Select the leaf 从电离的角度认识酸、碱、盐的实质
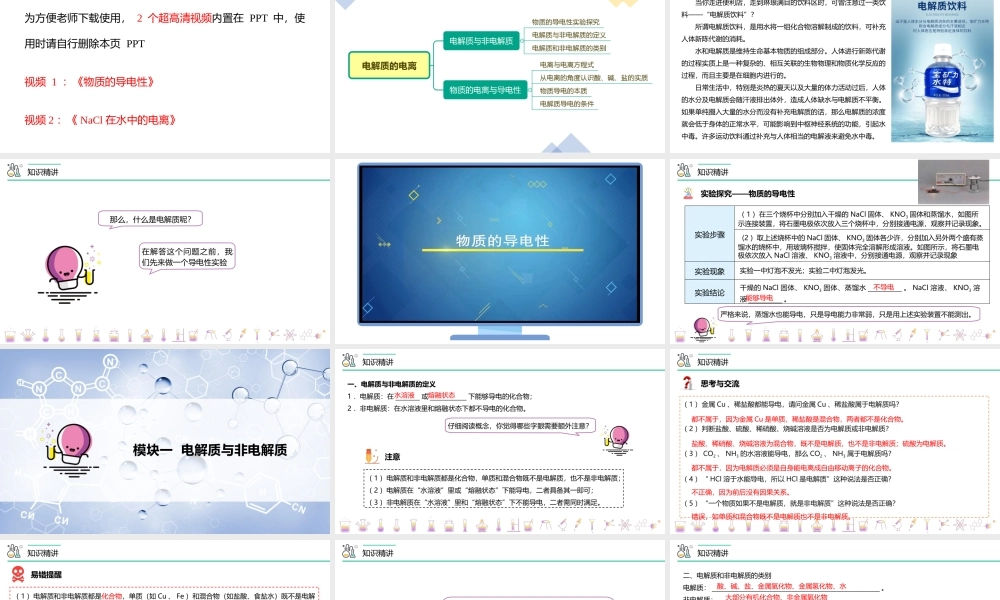 coord(593,78)
